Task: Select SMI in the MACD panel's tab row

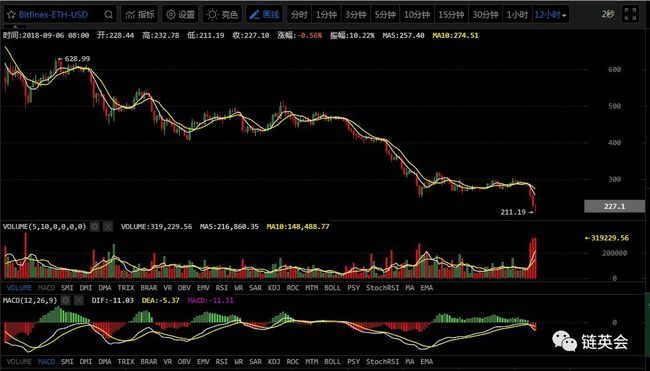Action: [x=67, y=361]
